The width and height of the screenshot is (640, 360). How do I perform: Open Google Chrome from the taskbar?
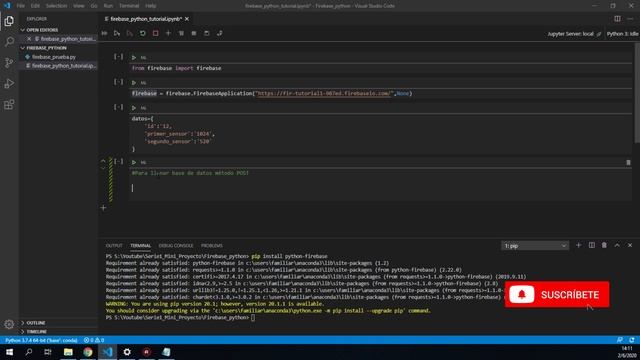click(x=88, y=352)
